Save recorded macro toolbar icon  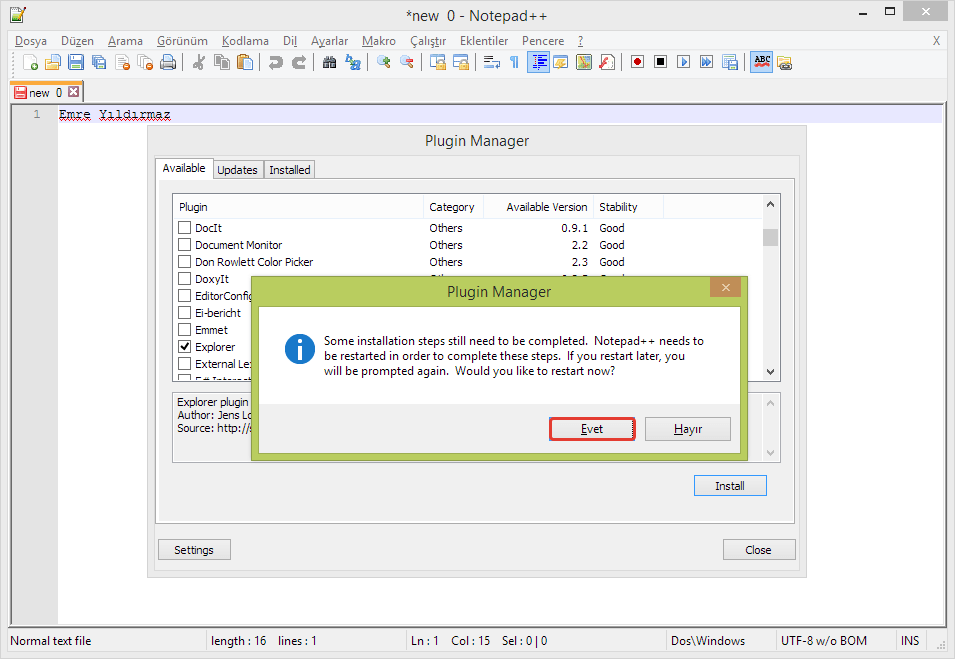tap(730, 62)
